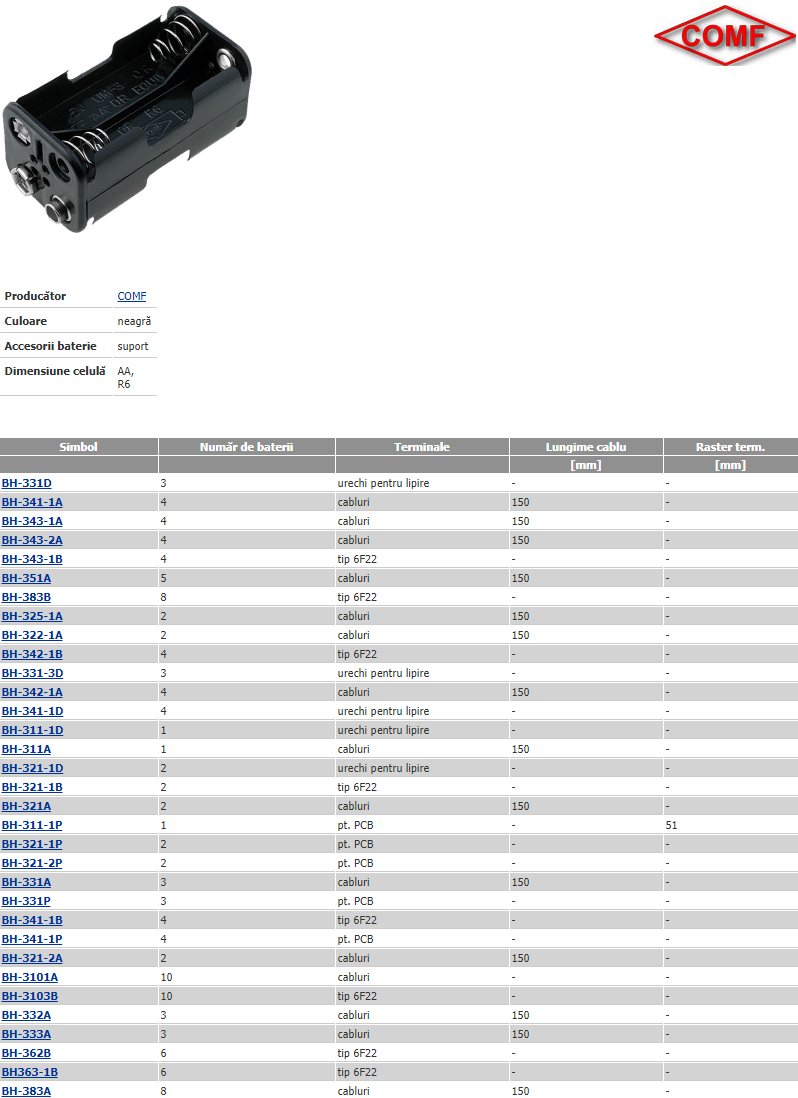The image size is (798, 1098).
Task: Sort by Raster term. column header
Action: pos(730,447)
